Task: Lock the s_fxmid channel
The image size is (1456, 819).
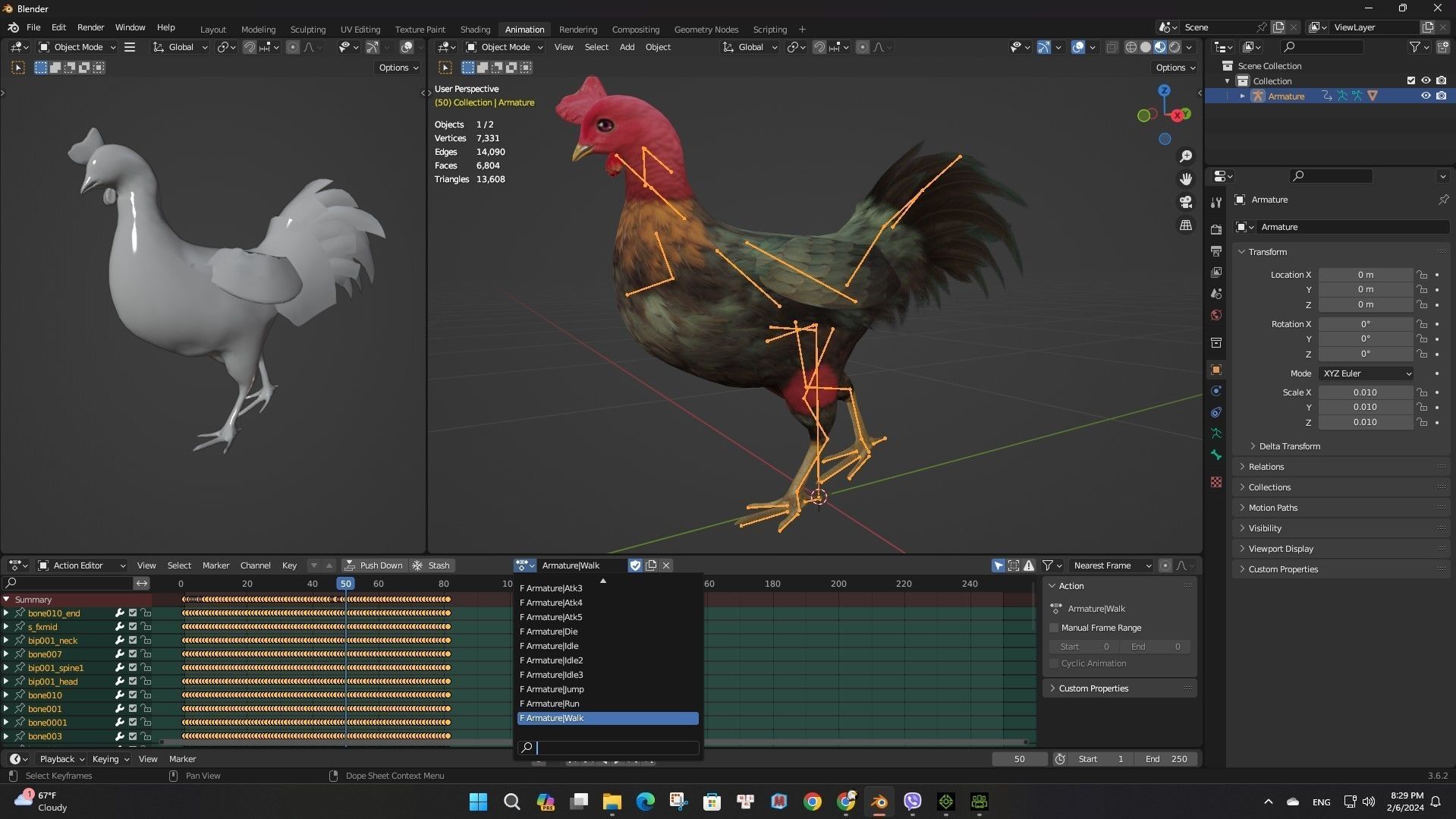Action: click(146, 627)
